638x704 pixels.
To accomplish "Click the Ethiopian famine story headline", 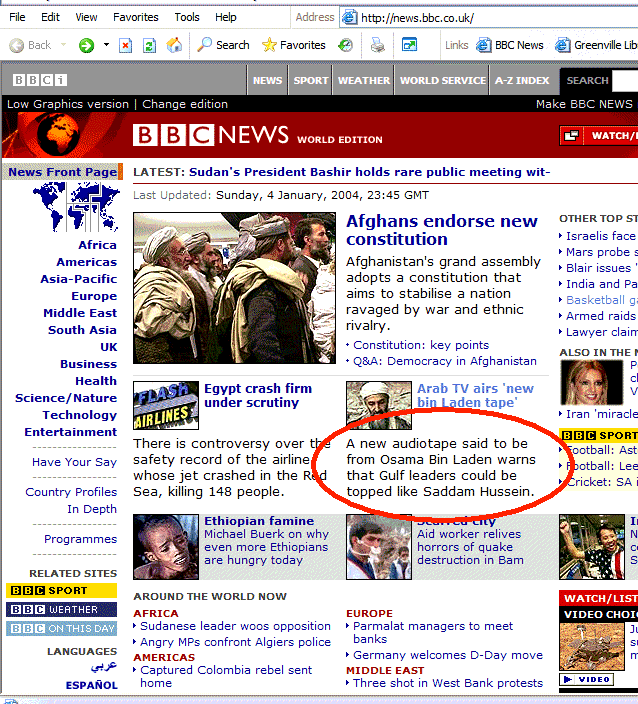I will [x=259, y=521].
